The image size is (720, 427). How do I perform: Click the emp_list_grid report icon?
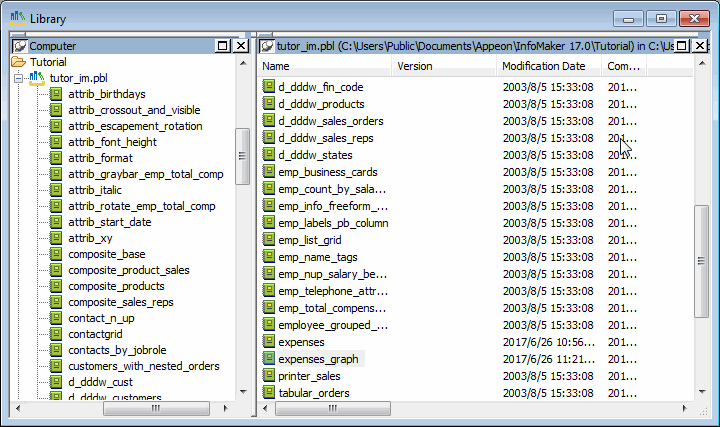pyautogui.click(x=269, y=239)
